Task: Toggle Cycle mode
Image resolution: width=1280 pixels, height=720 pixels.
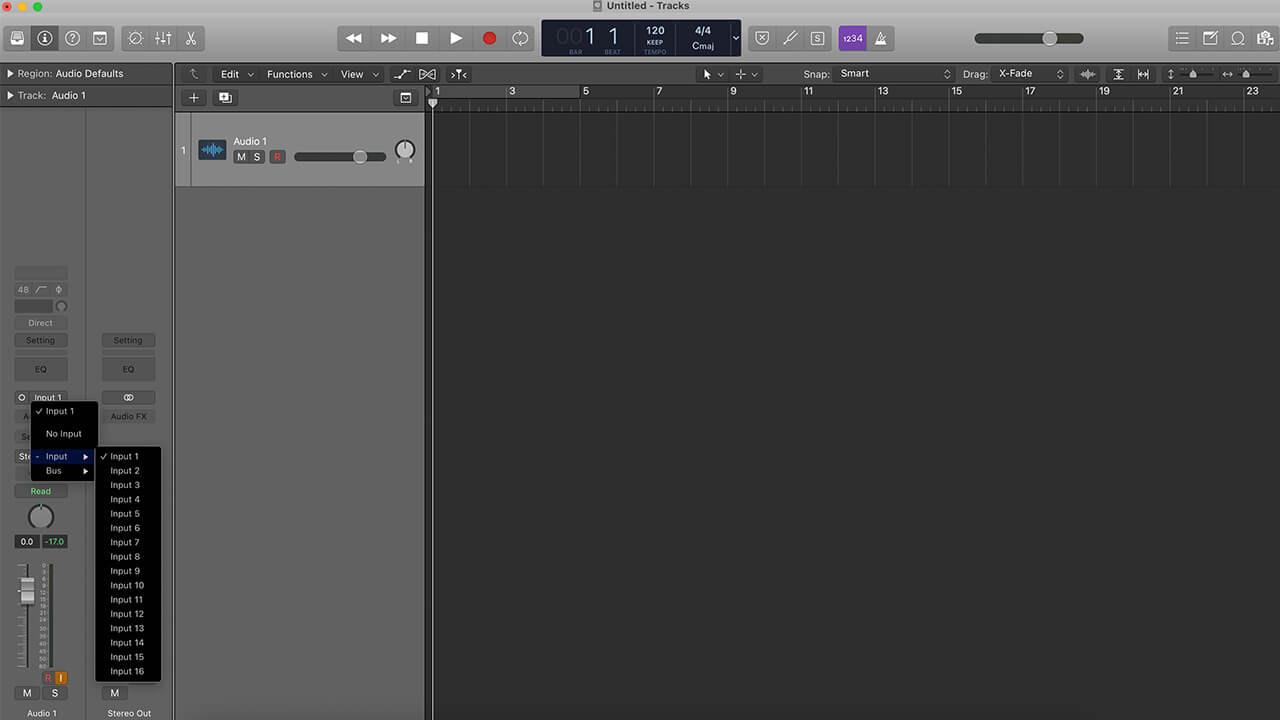Action: point(520,38)
